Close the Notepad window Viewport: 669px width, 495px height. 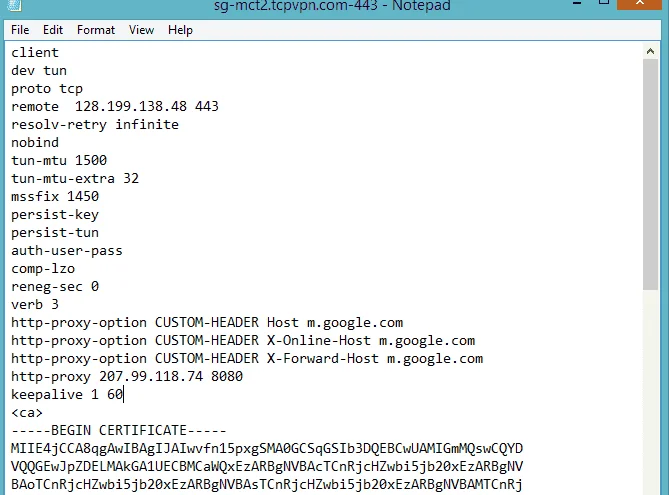click(x=640, y=3)
